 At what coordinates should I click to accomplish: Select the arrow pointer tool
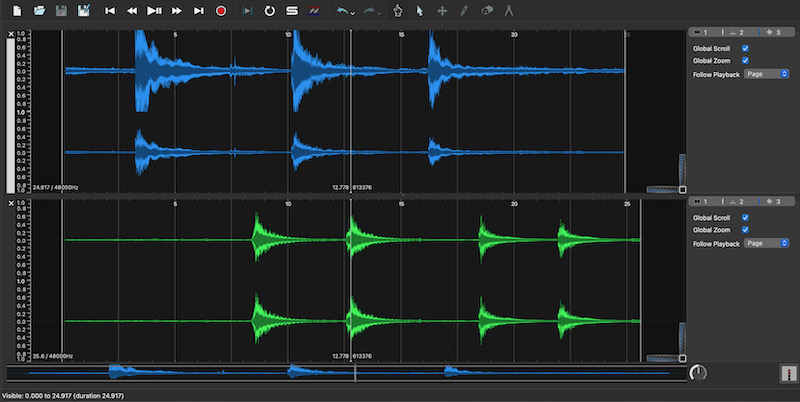pos(420,10)
